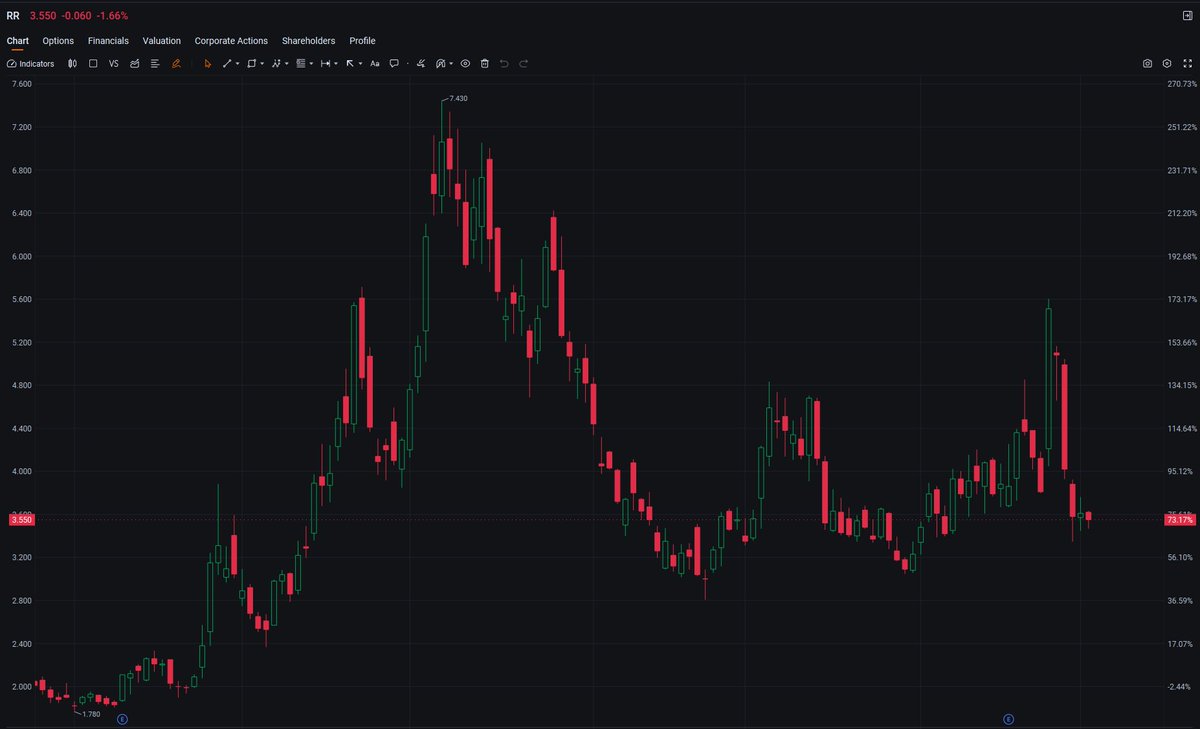The width and height of the screenshot is (1200, 729).
Task: Click the eraser brush icon
Action: coord(421,63)
